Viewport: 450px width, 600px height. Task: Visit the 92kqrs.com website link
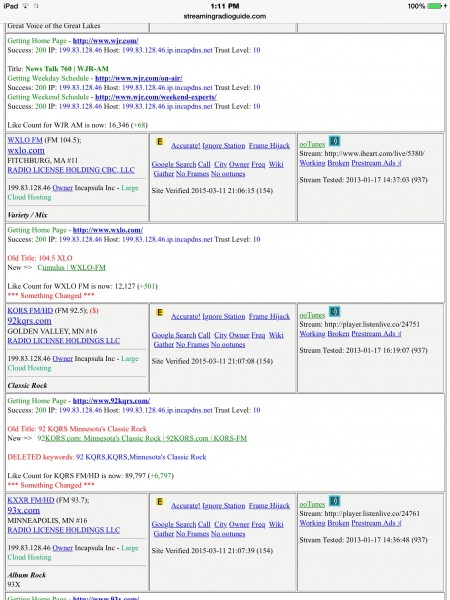29,321
